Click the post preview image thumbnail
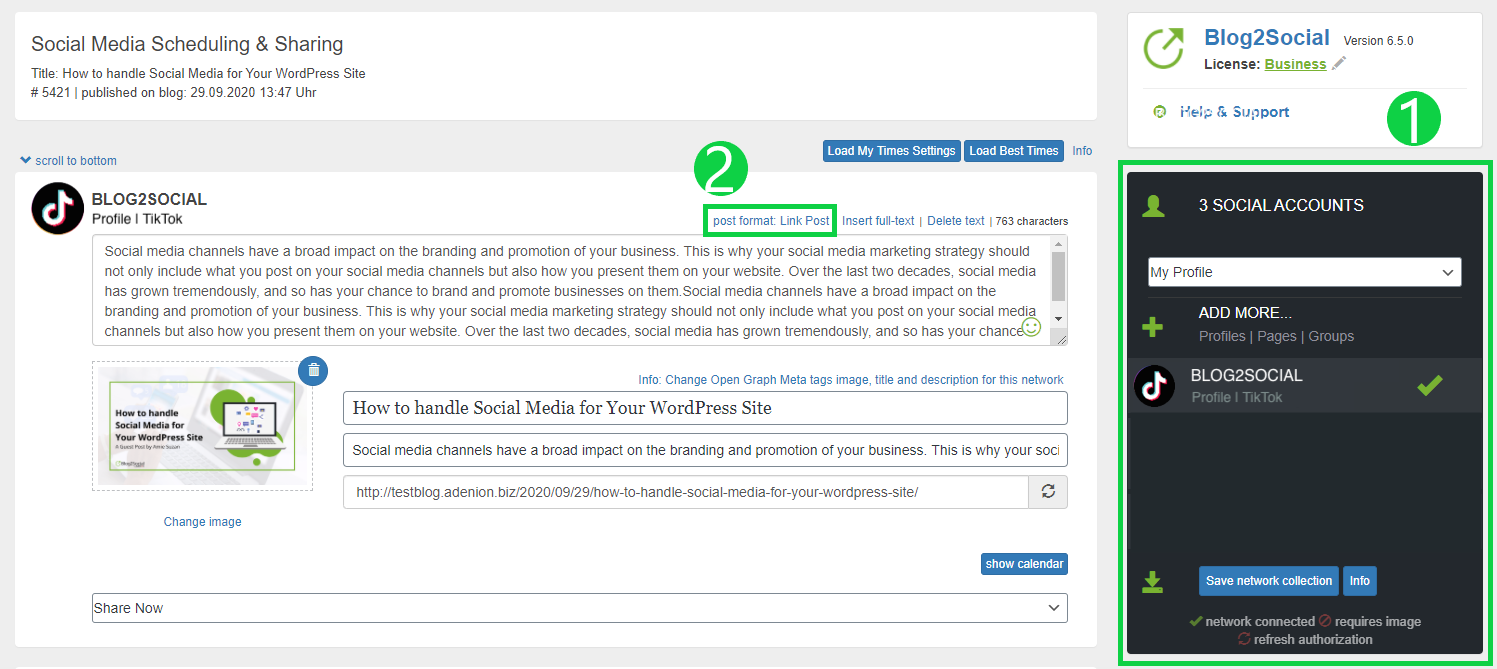1497x669 pixels. 203,426
